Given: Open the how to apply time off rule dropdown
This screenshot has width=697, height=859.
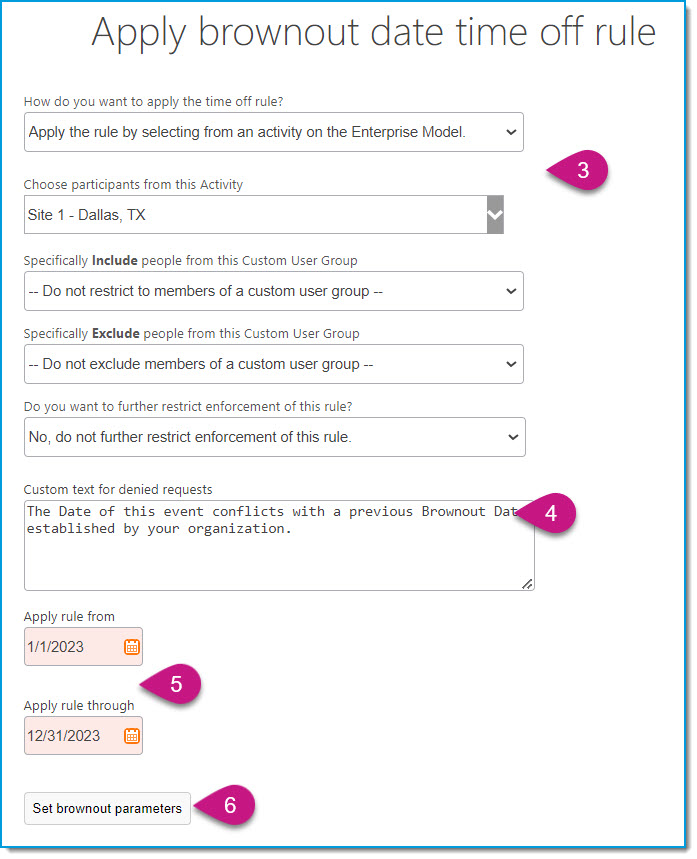Looking at the screenshot, I should [x=273, y=132].
